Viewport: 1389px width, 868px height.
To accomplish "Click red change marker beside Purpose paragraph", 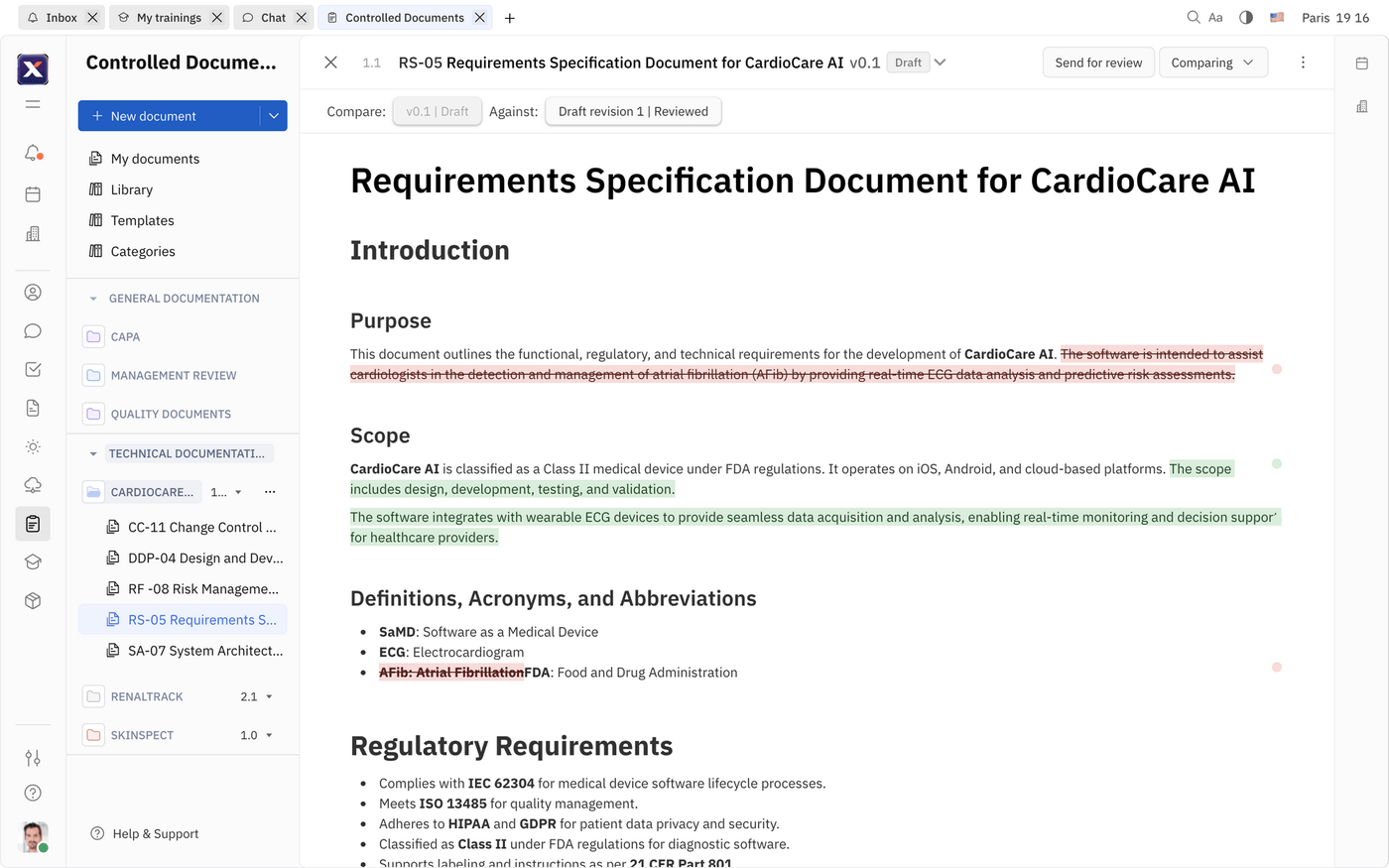I will pyautogui.click(x=1277, y=369).
